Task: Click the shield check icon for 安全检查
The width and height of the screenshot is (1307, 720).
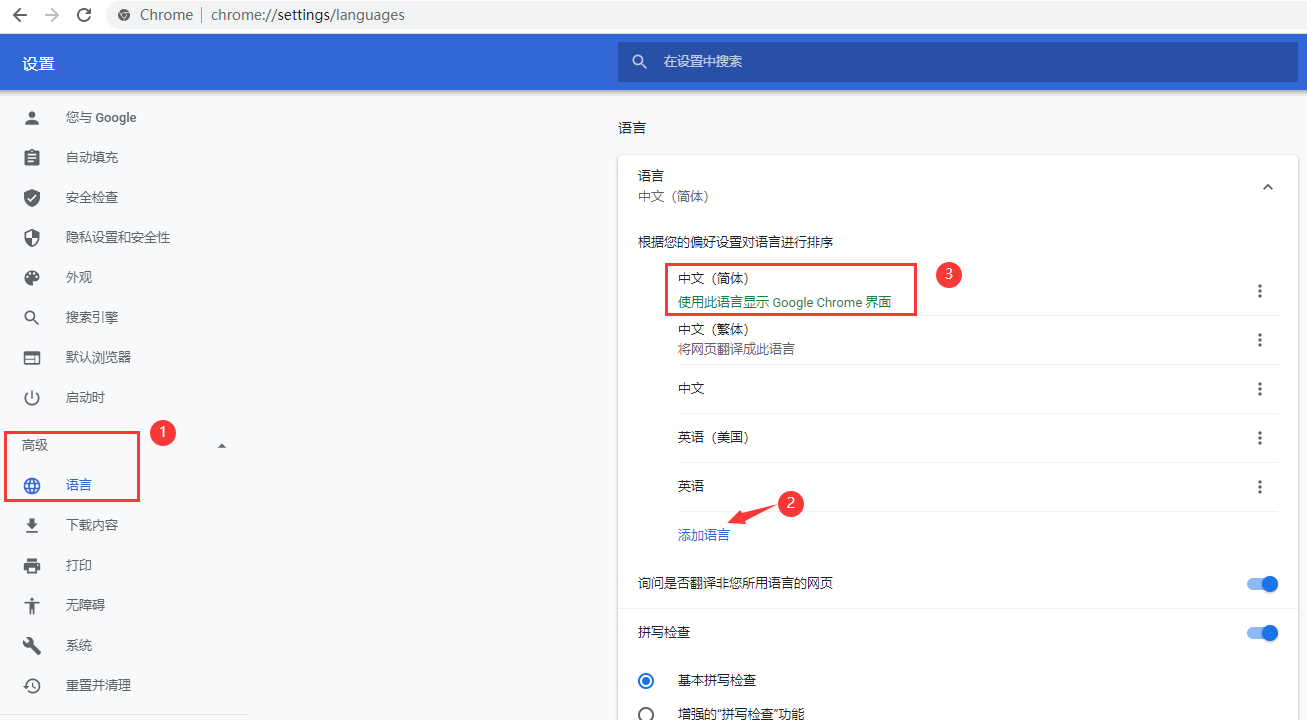Action: point(32,198)
